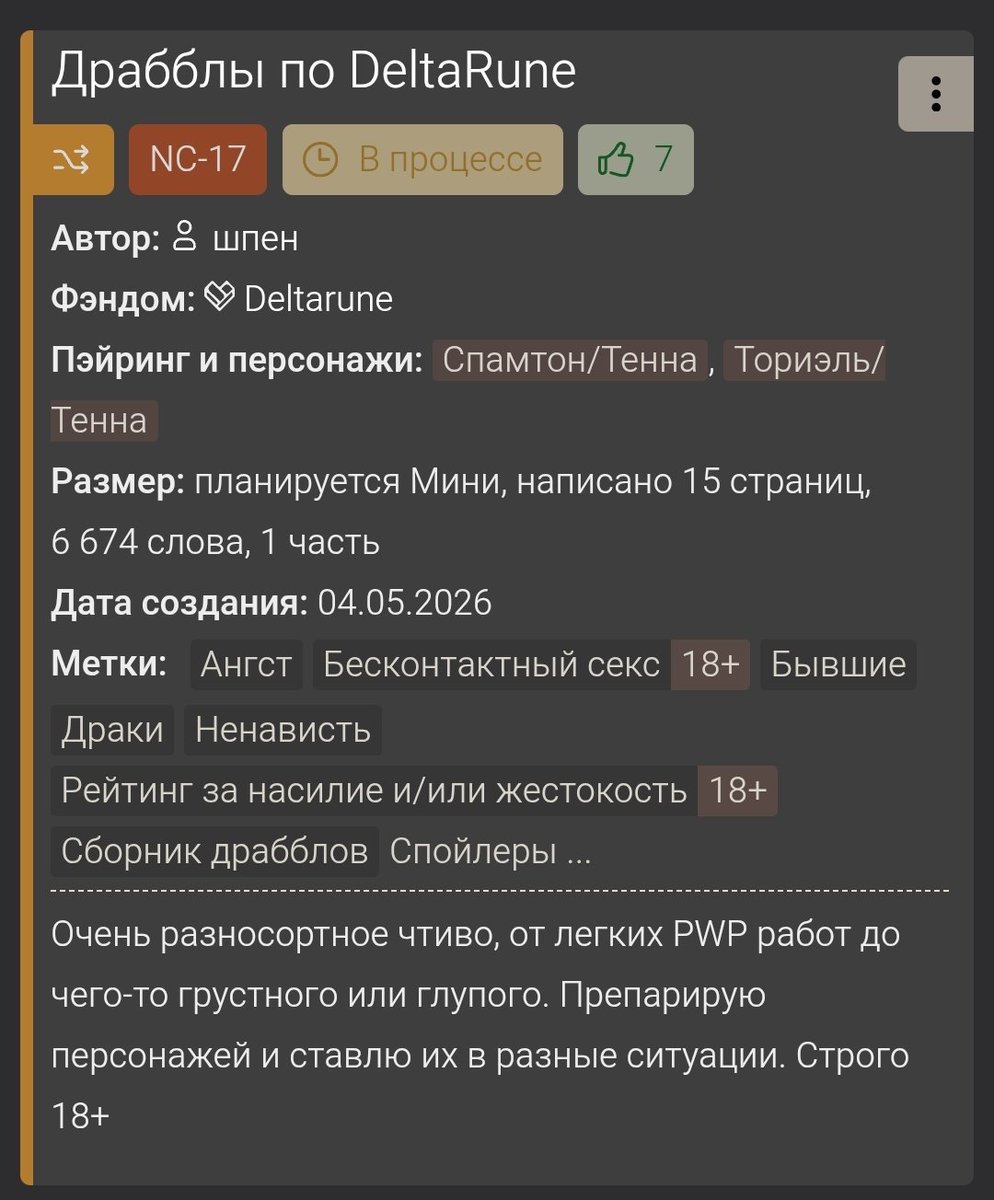Click the 'Пэйринг и персонажи:' label
This screenshot has width=994, height=1200.
pyautogui.click(x=237, y=360)
